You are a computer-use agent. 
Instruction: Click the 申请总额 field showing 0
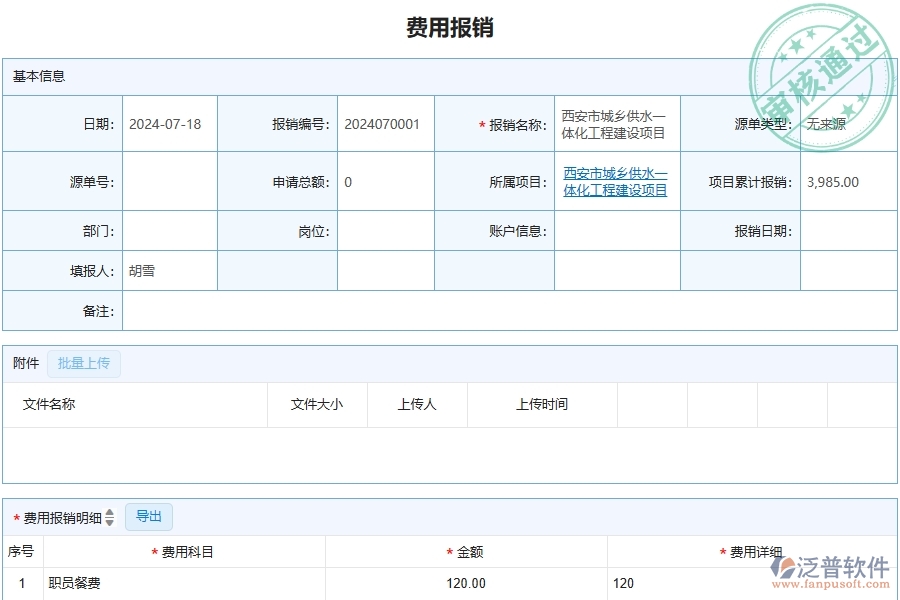pyautogui.click(x=385, y=182)
